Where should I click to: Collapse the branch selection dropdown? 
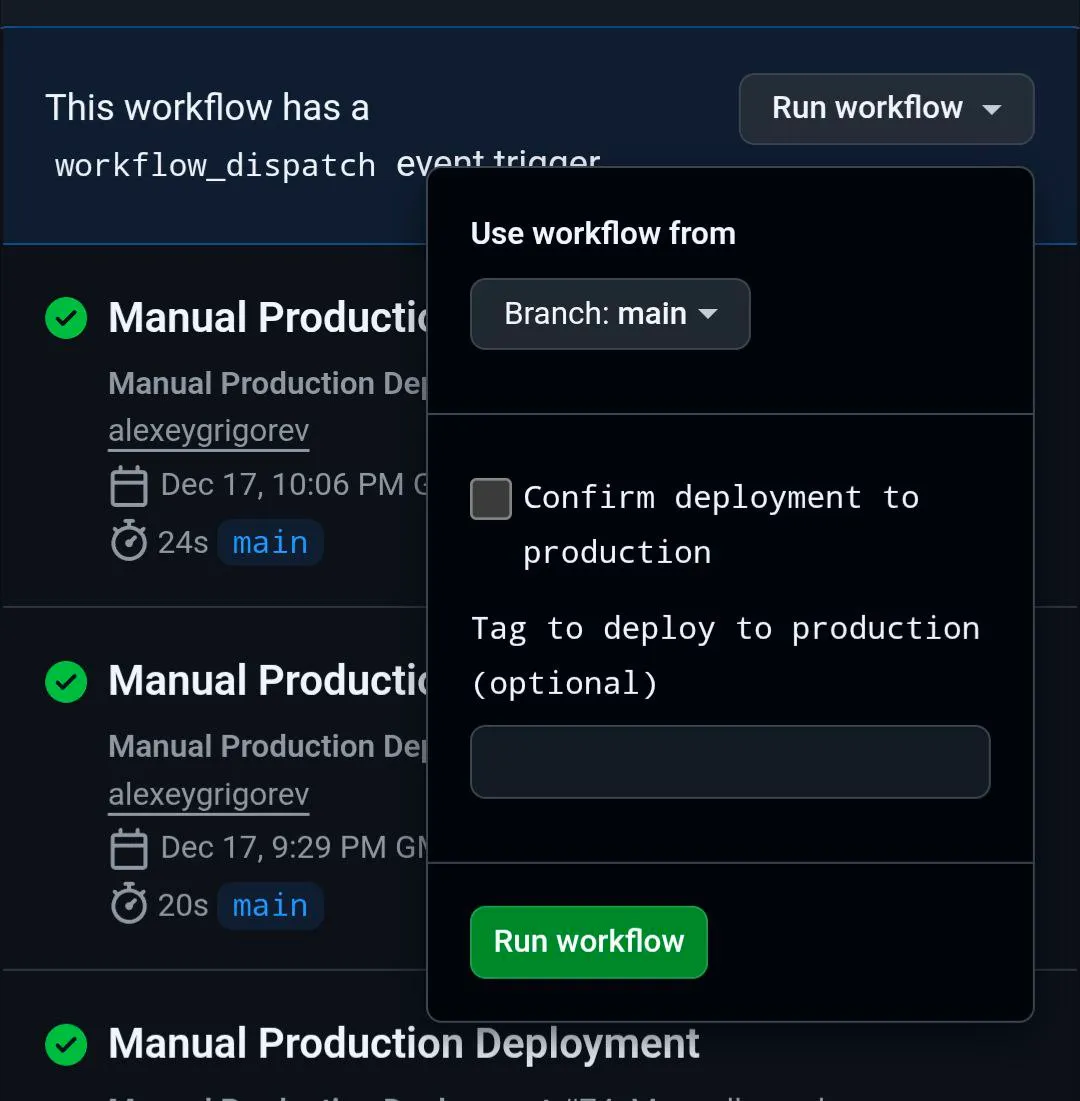tap(609, 314)
